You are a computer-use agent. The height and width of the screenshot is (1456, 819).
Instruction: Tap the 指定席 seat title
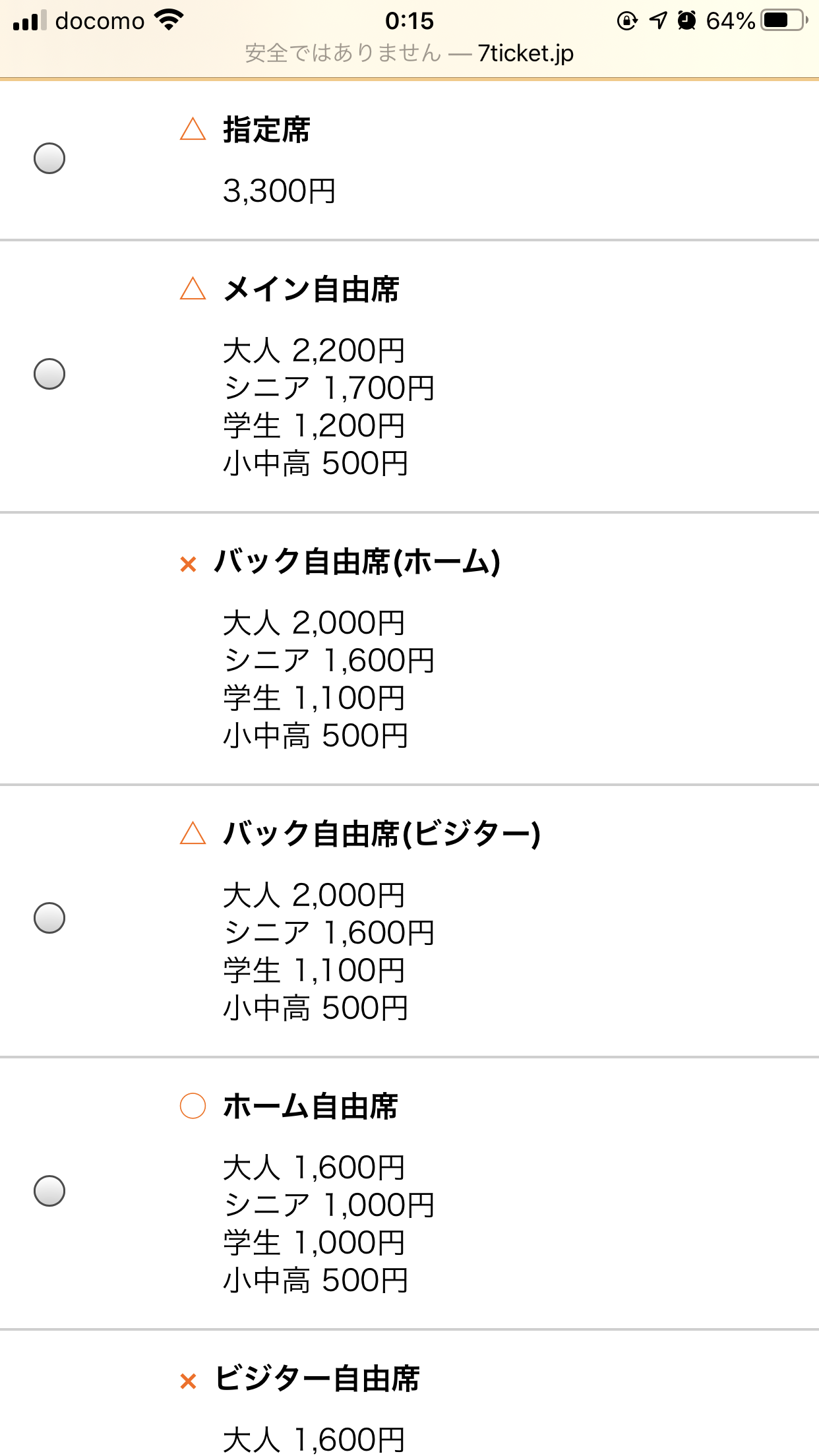tap(266, 129)
